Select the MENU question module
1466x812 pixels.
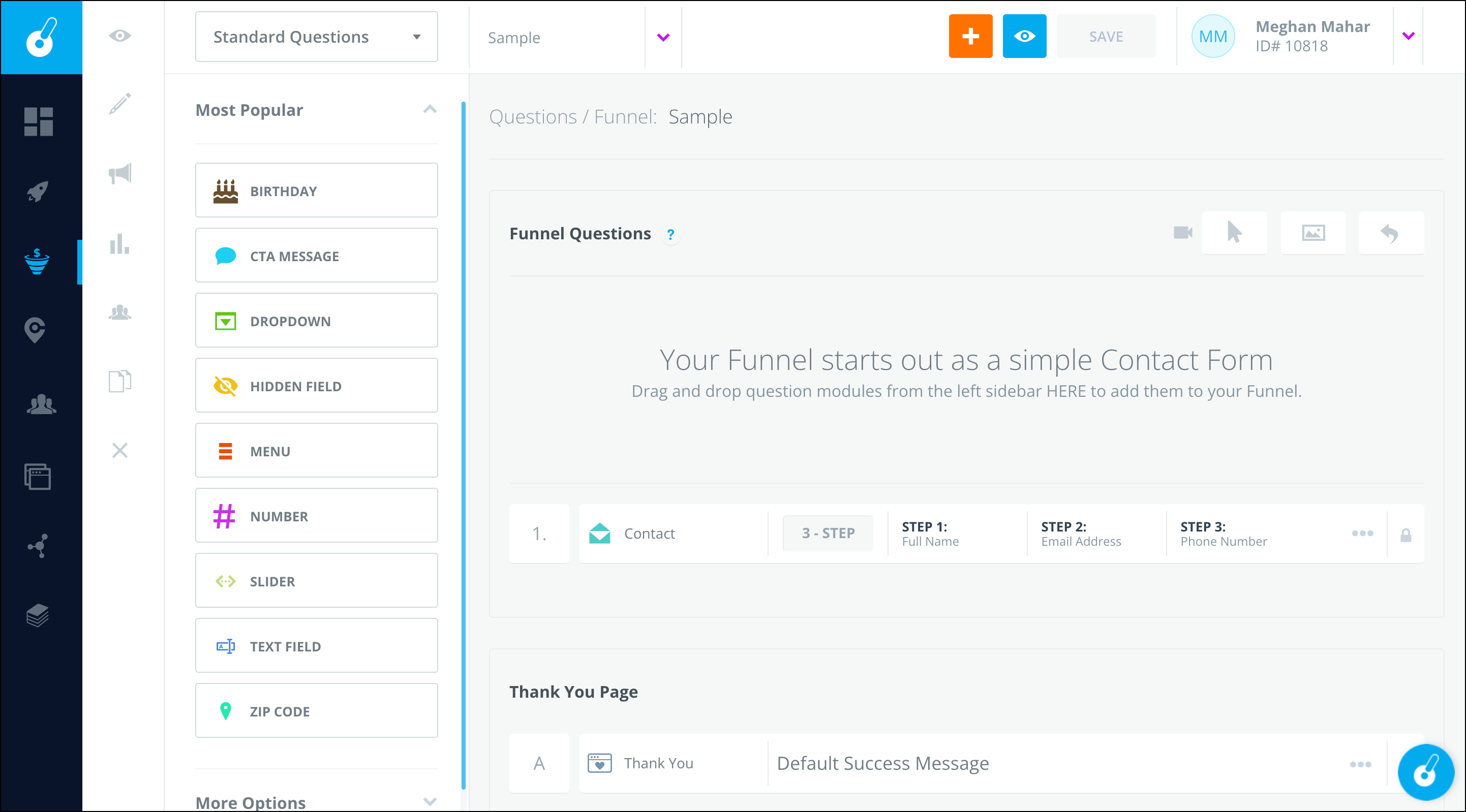click(316, 451)
